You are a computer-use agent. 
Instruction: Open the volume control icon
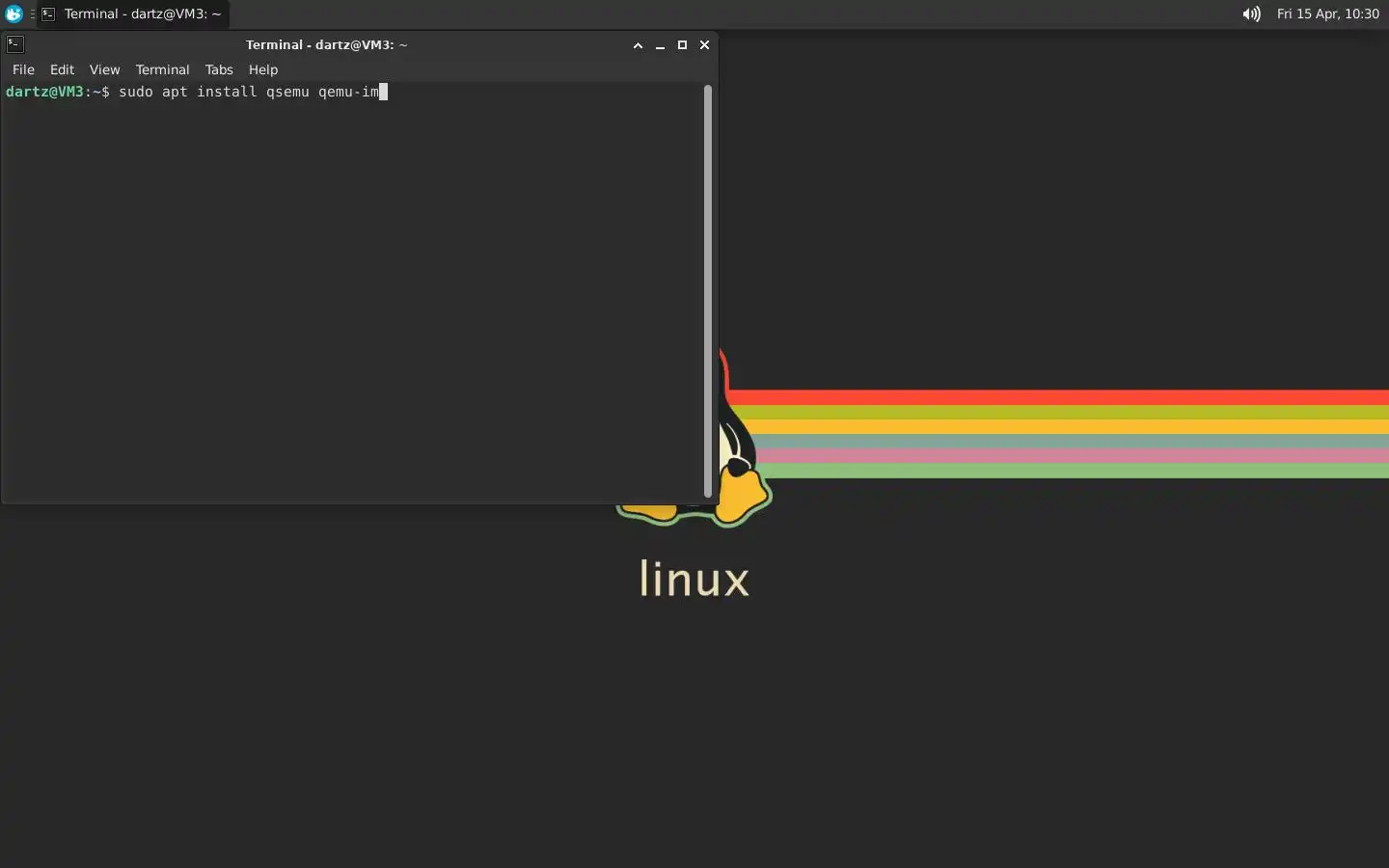[x=1251, y=14]
